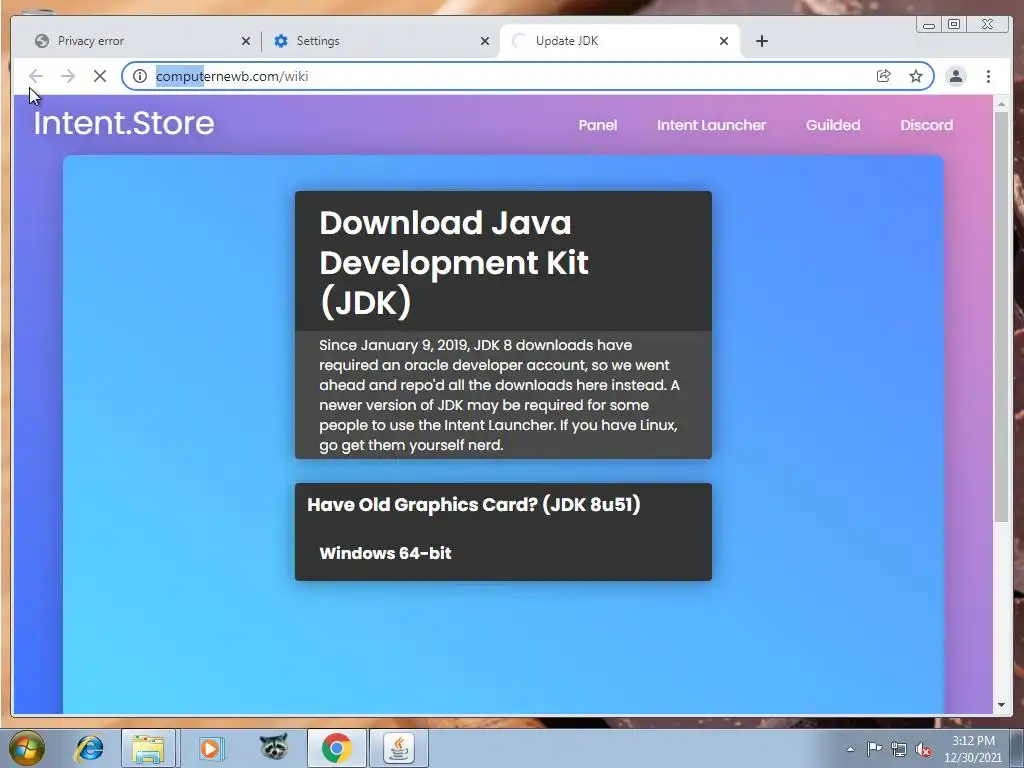1024x768 pixels.
Task: Click the vertical page scrollbar thumb
Action: point(1002,316)
